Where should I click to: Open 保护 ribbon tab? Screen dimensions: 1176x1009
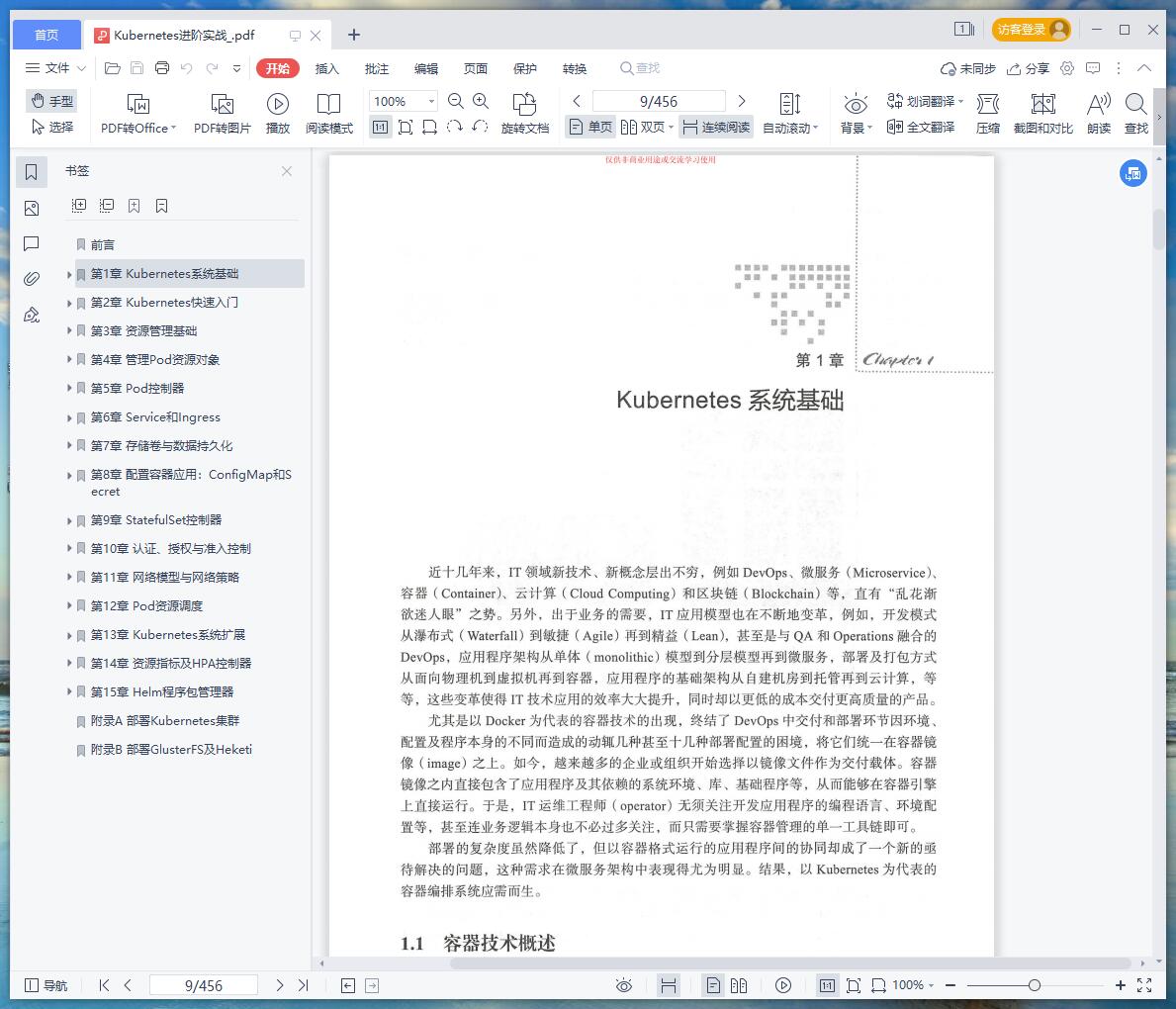(525, 68)
